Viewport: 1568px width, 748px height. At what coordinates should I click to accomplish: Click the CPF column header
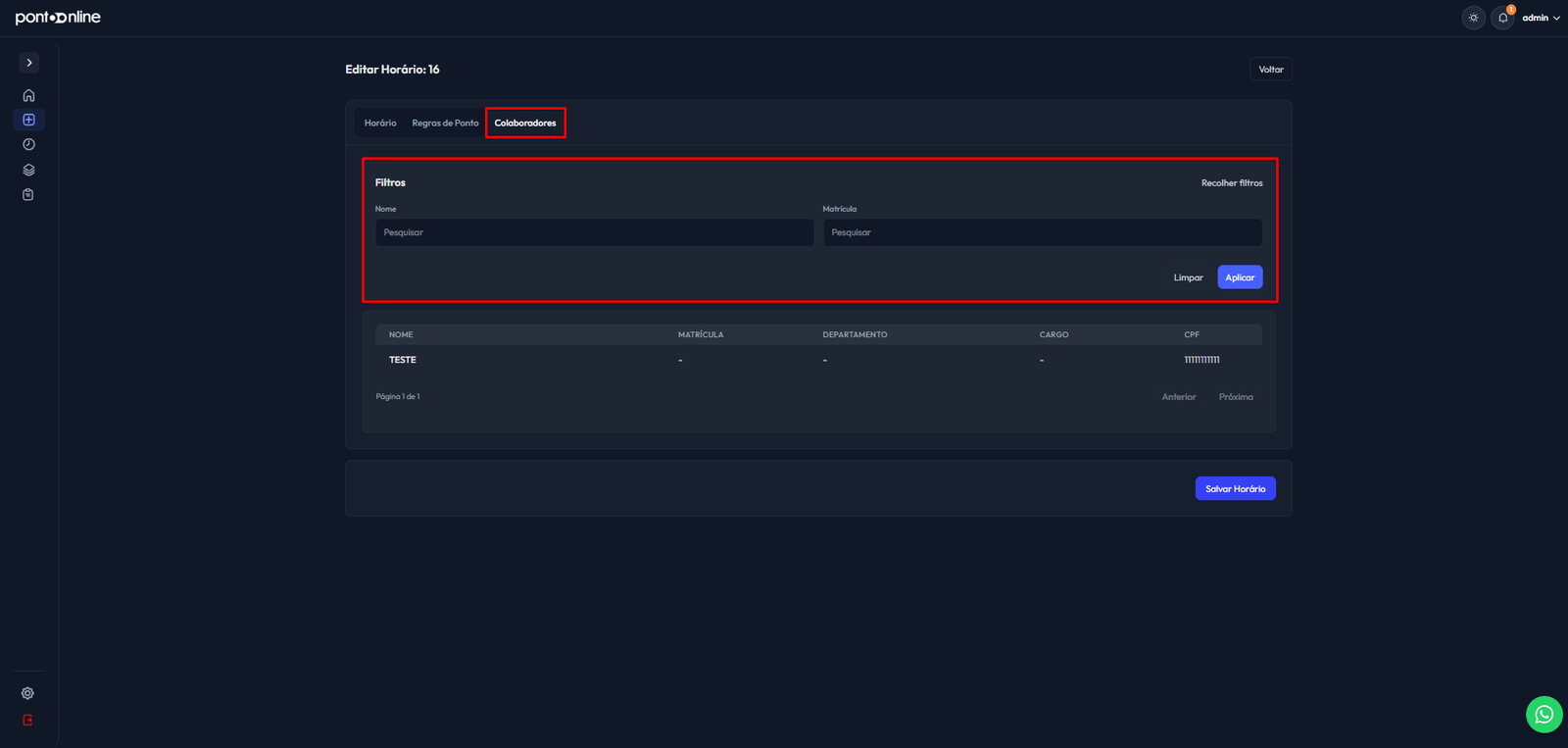tap(1192, 334)
